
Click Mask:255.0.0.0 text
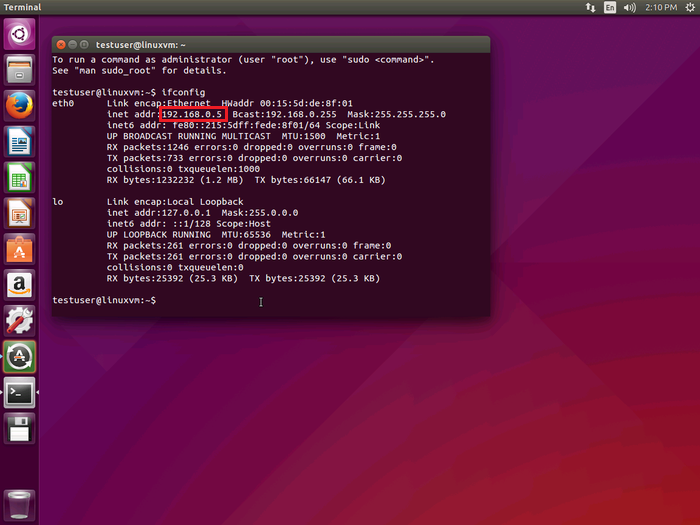pos(260,213)
